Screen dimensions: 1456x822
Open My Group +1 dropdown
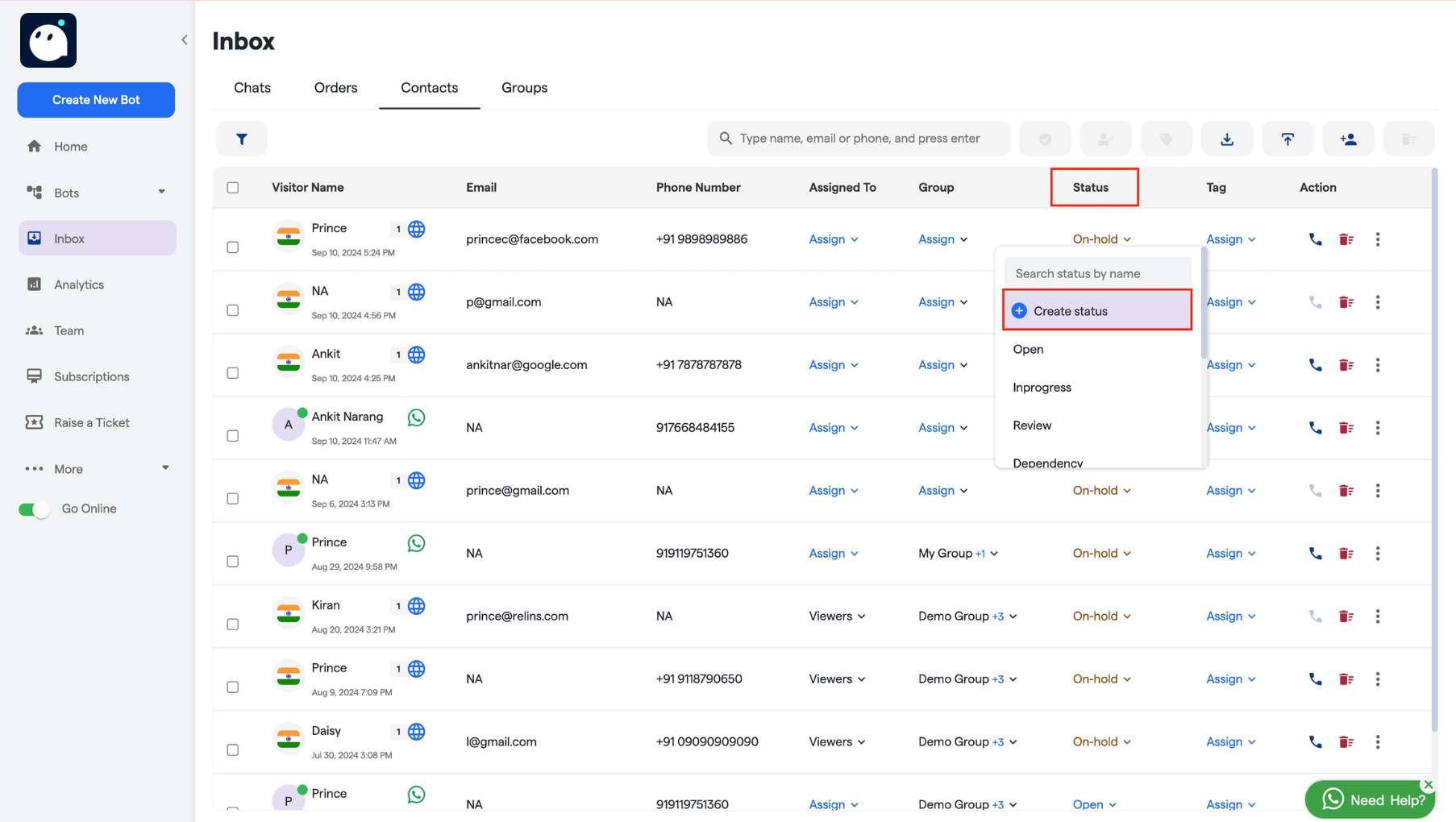[x=959, y=554]
